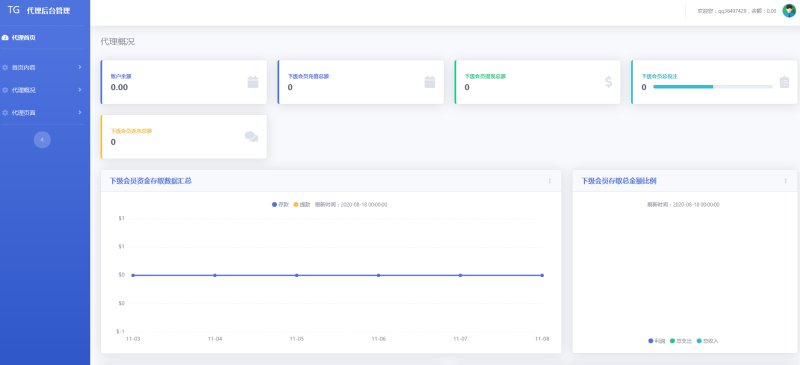Click the gear icon next to 首页内容
Image resolution: width=800 pixels, height=365 pixels.
[5, 67]
